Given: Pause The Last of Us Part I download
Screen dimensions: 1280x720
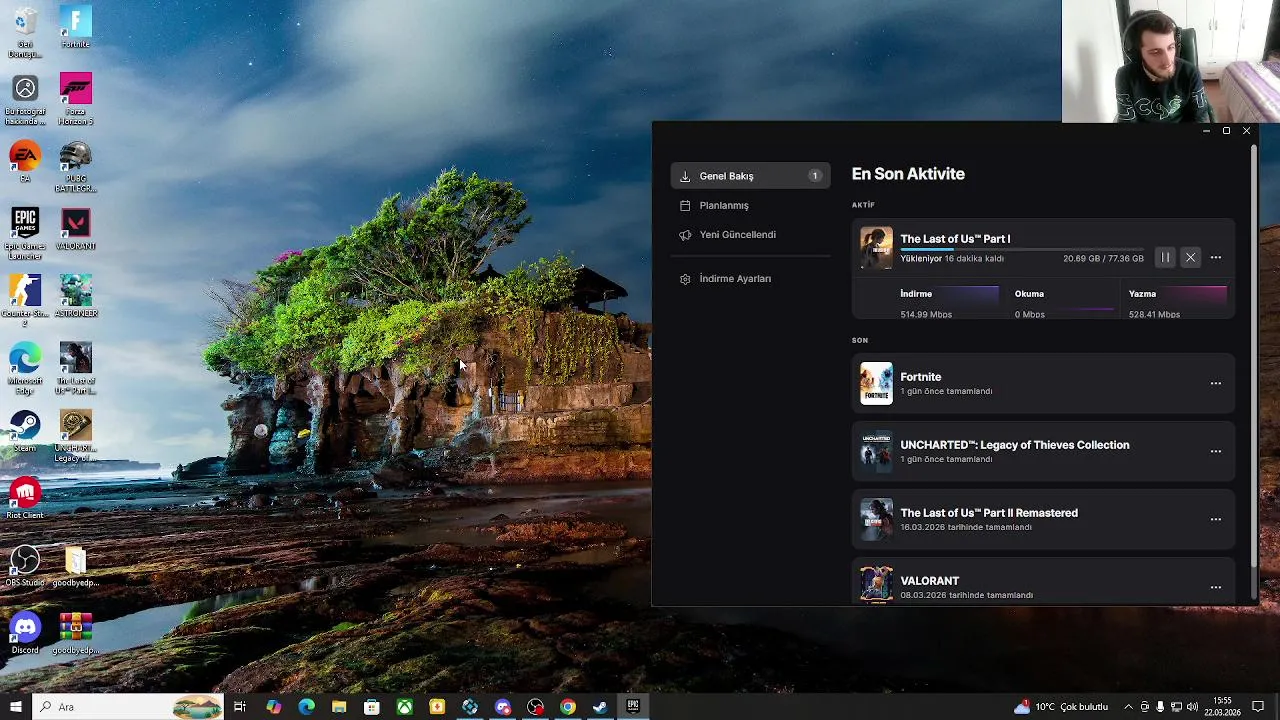Looking at the screenshot, I should 1165,258.
